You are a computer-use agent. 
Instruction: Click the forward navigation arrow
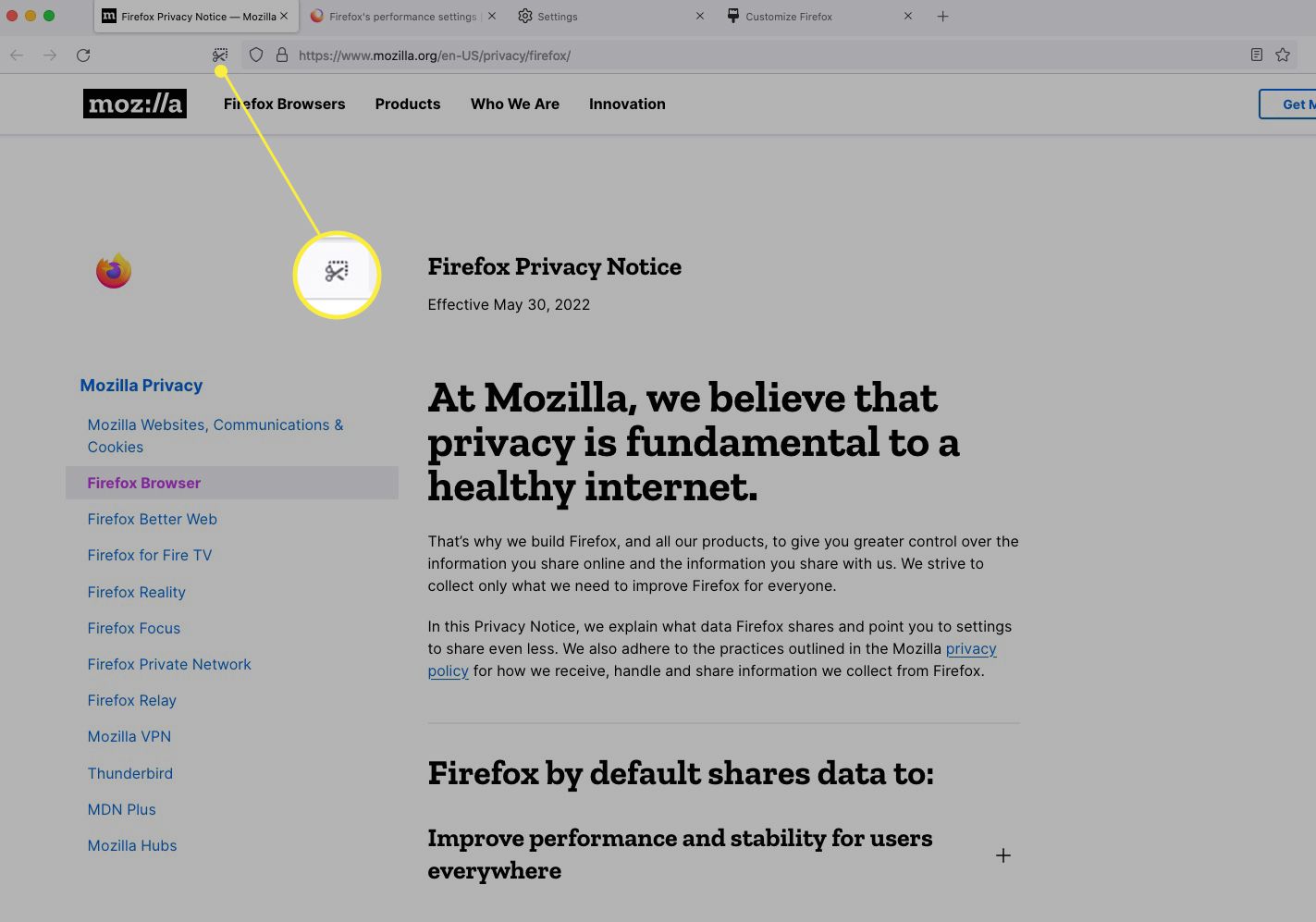pyautogui.click(x=50, y=55)
